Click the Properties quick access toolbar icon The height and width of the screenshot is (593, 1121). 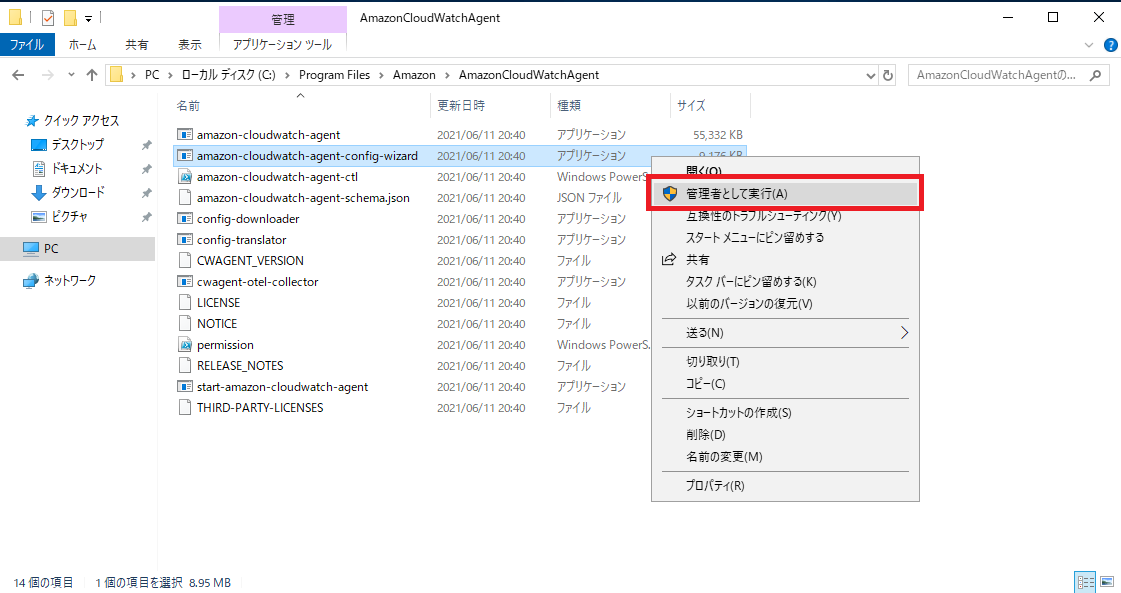coord(48,18)
